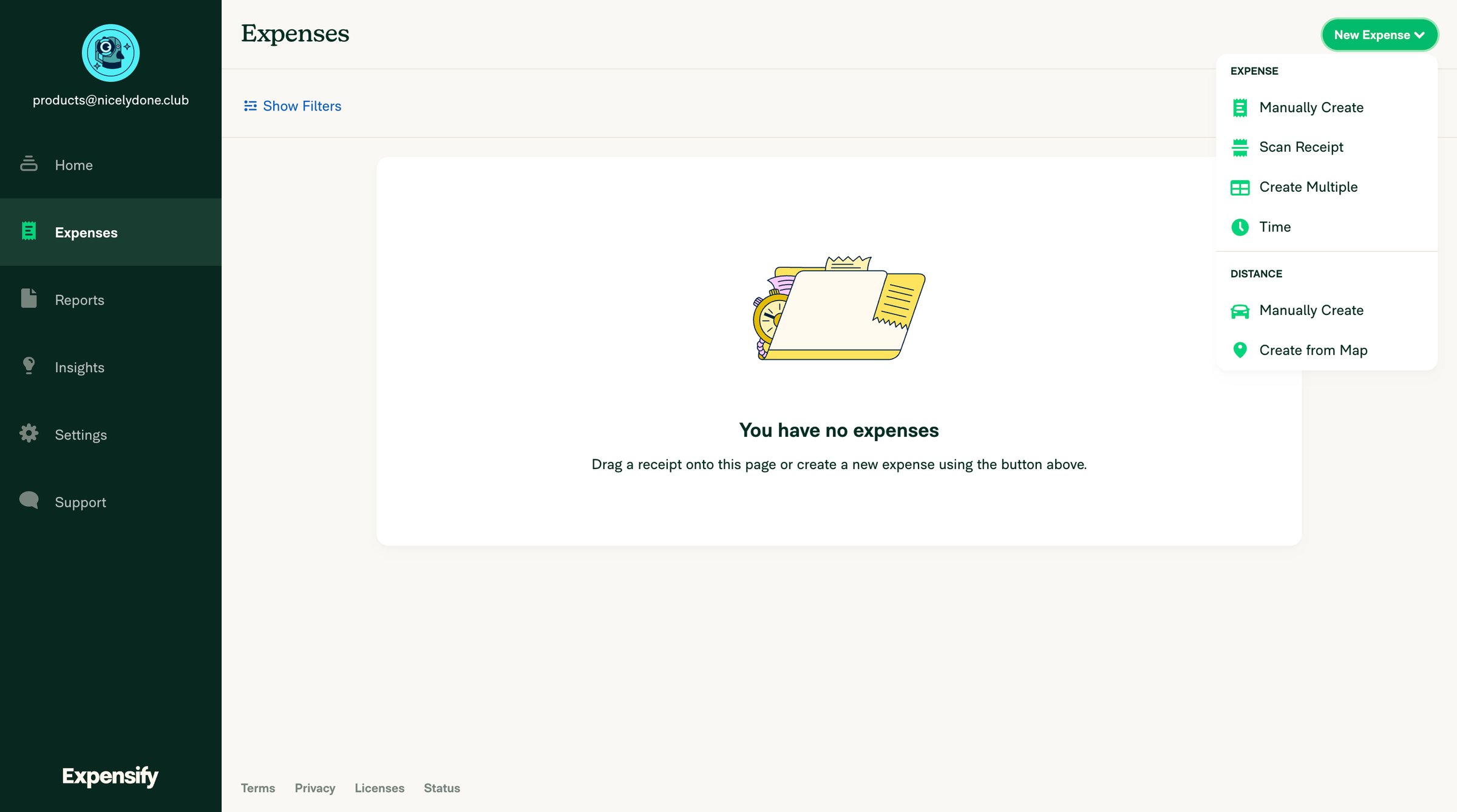Click the Home stack icon in sidebar

(29, 164)
